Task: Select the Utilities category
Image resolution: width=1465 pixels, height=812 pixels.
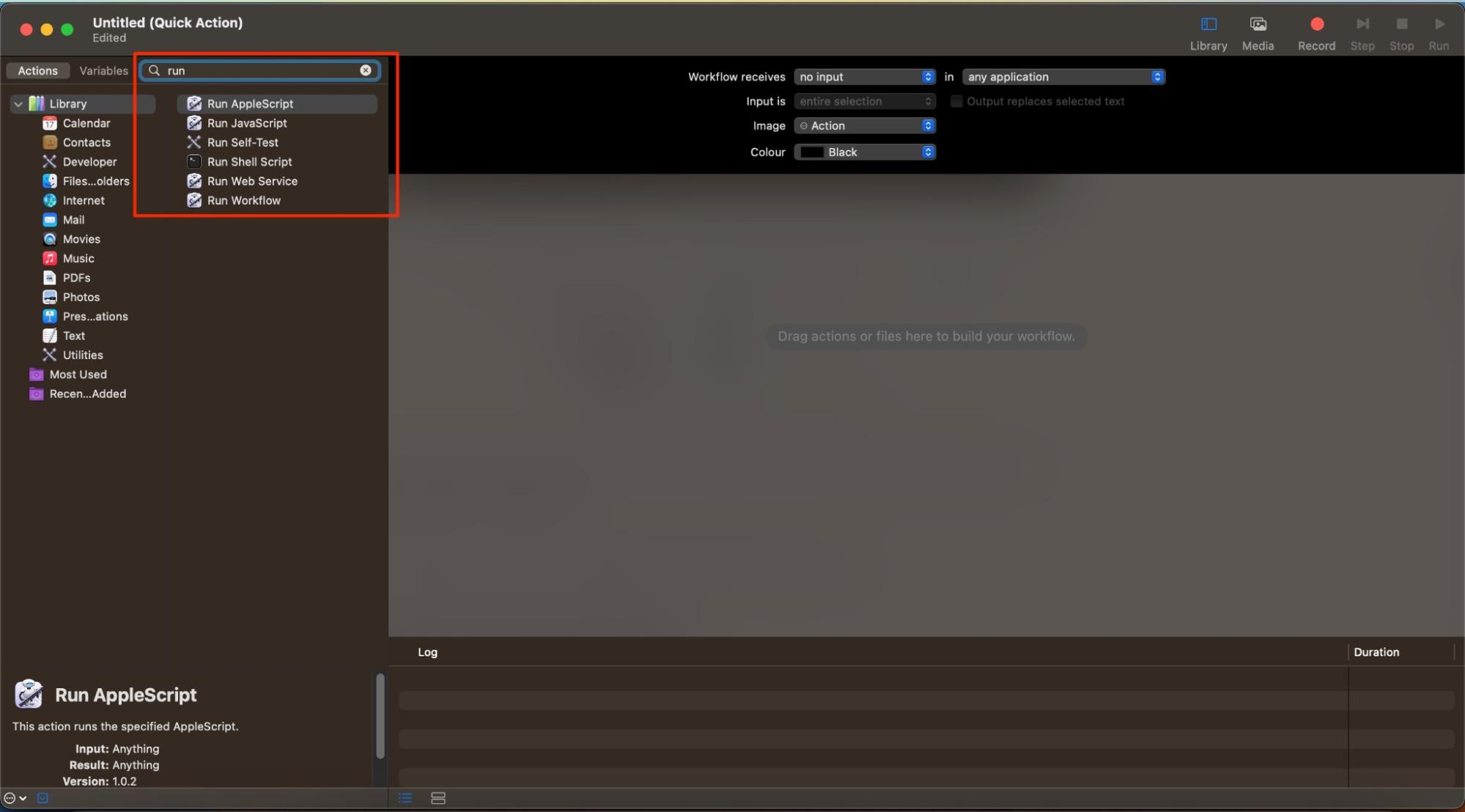Action: pos(83,355)
